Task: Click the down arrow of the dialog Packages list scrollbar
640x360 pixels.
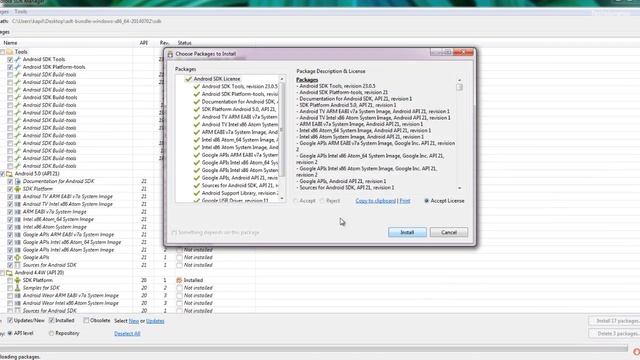Action: tap(282, 199)
